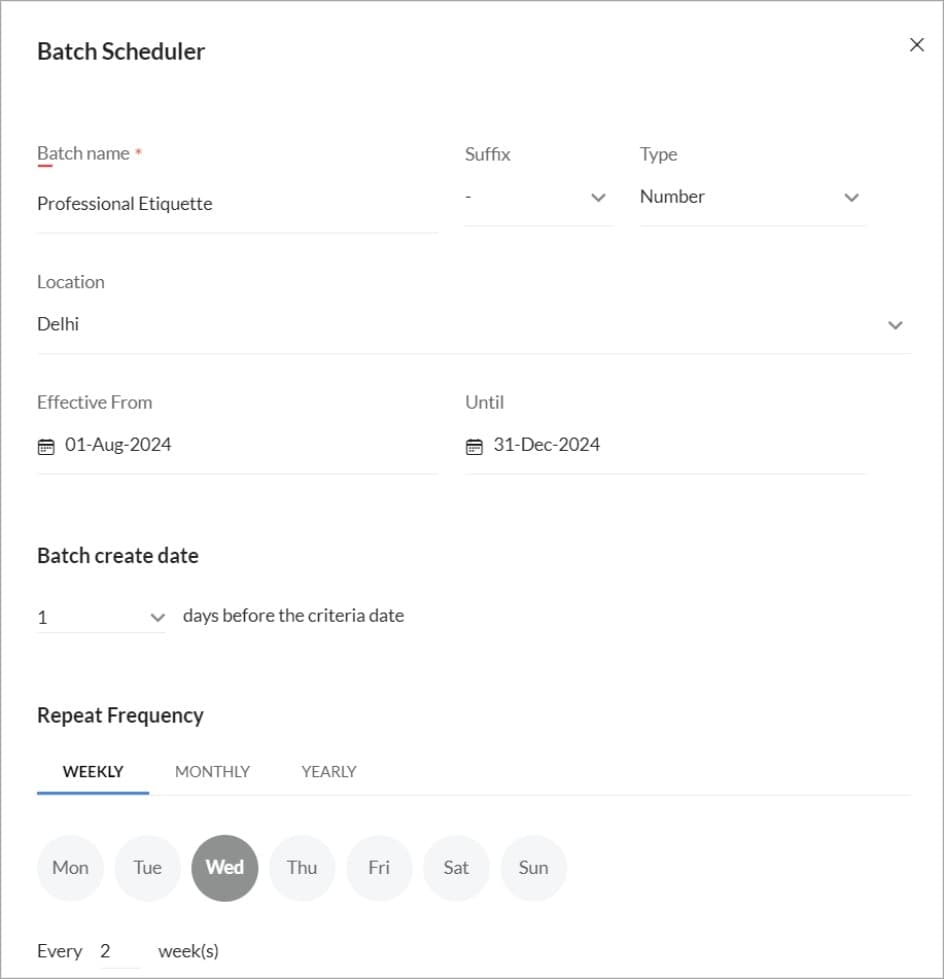The width and height of the screenshot is (944, 979).
Task: Expand the Suffix dropdown
Action: 539,198
